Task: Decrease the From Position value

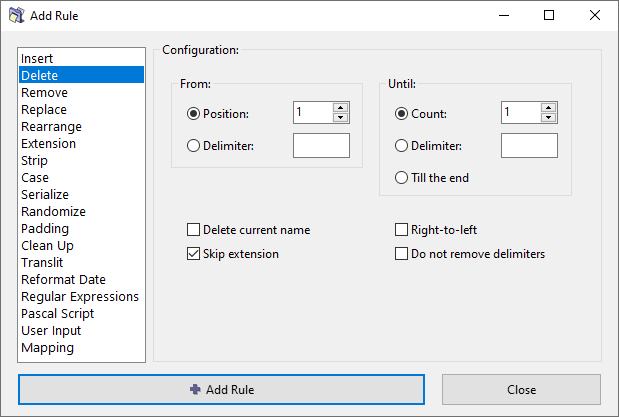Action: click(x=341, y=118)
